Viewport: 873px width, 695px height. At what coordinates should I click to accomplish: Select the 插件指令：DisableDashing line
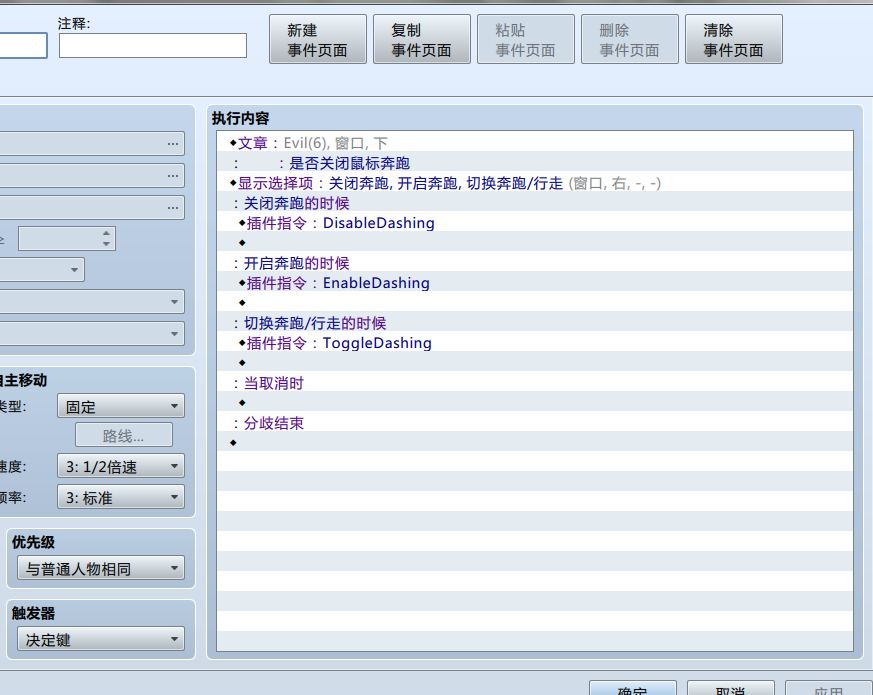pos(534,223)
